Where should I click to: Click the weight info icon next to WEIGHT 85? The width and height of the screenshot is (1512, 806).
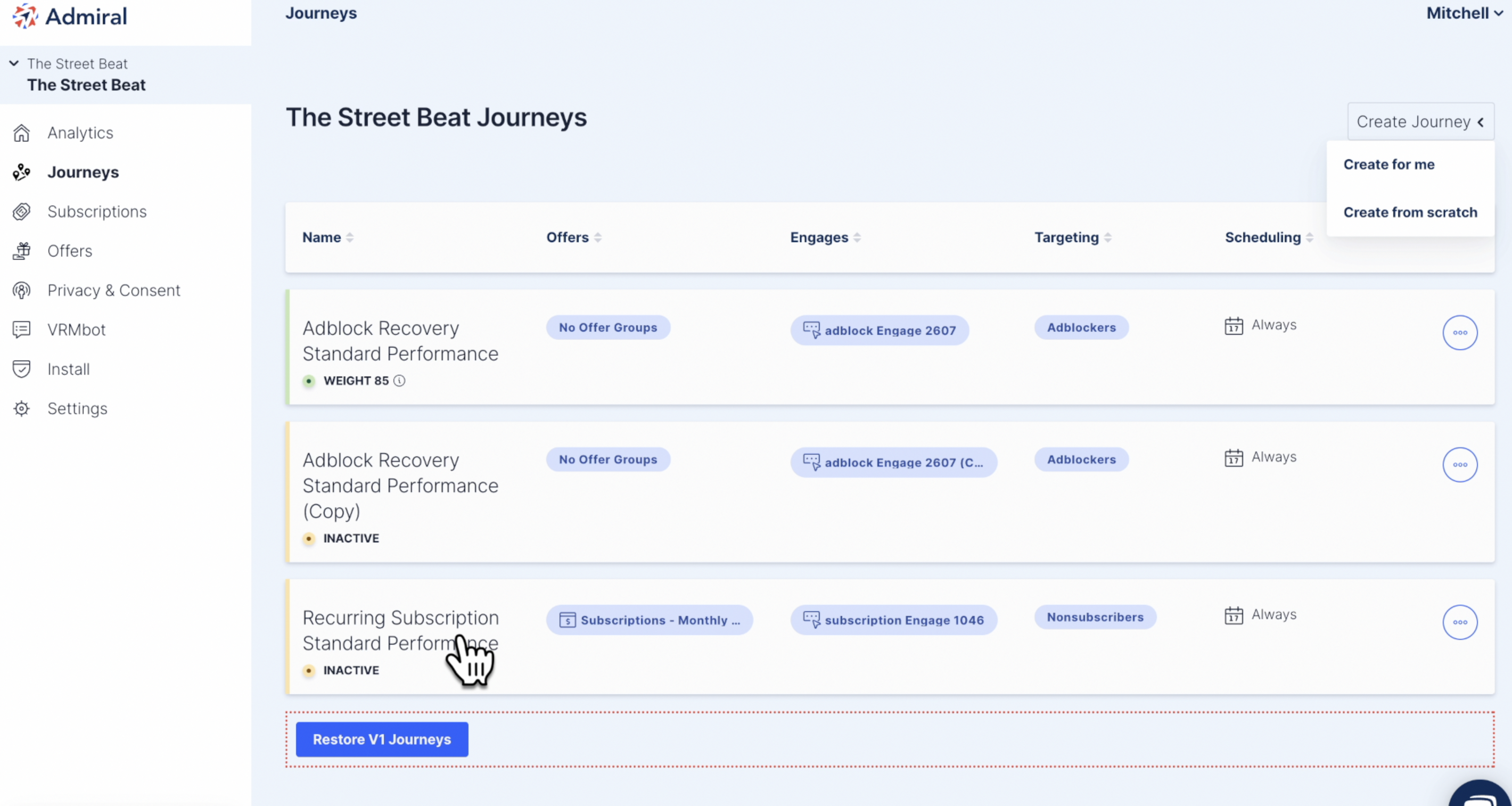click(x=399, y=381)
